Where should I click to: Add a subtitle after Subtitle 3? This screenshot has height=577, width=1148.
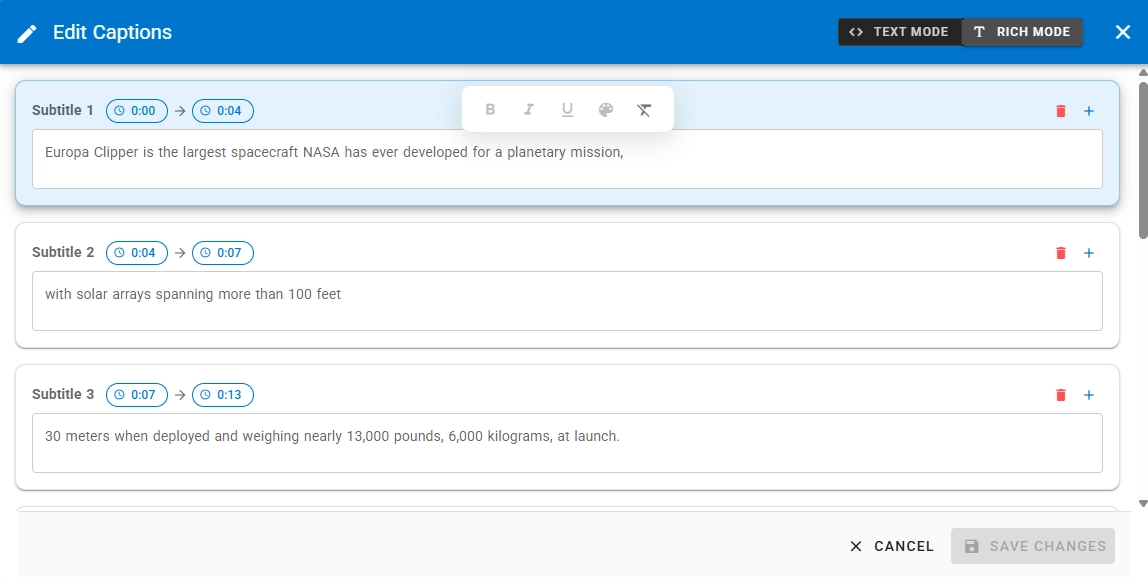[x=1089, y=395]
